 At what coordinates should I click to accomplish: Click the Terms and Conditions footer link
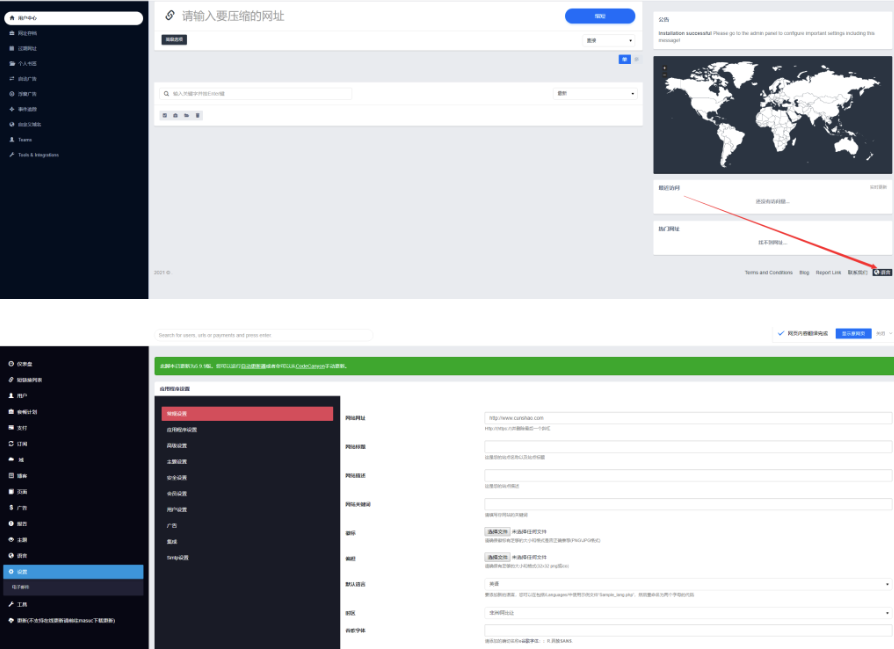tap(769, 273)
